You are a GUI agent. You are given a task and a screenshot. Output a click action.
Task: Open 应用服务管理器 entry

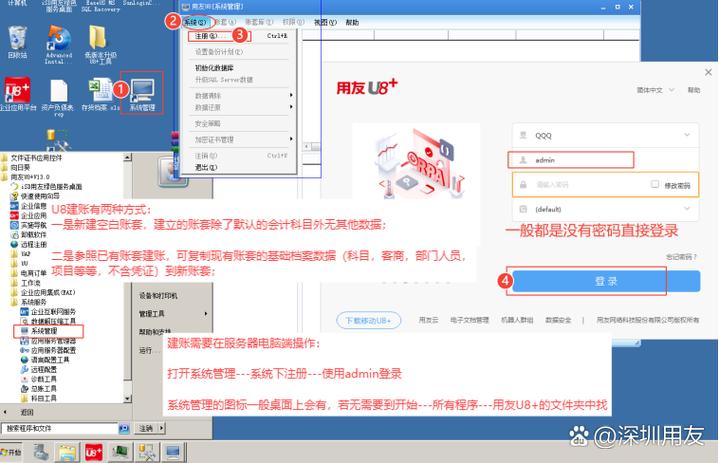pos(49,341)
